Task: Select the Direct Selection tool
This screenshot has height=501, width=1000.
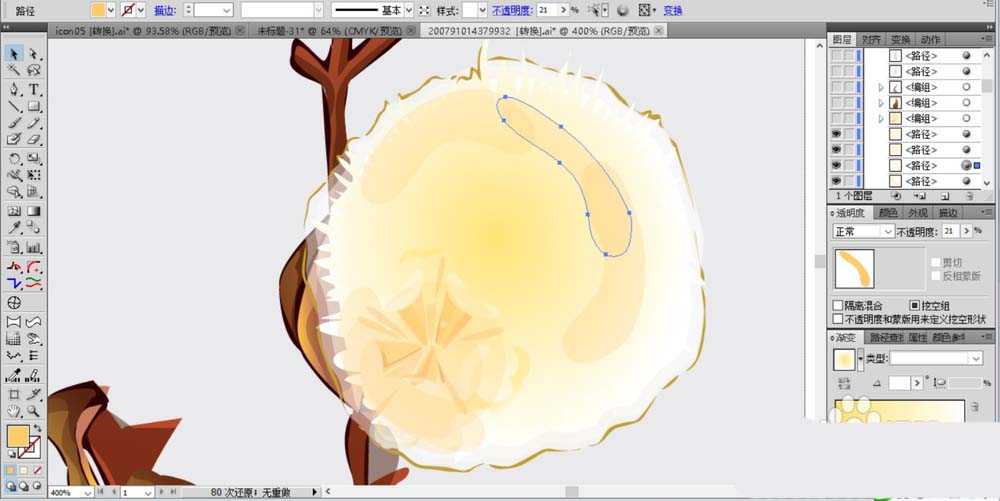Action: pyautogui.click(x=34, y=54)
